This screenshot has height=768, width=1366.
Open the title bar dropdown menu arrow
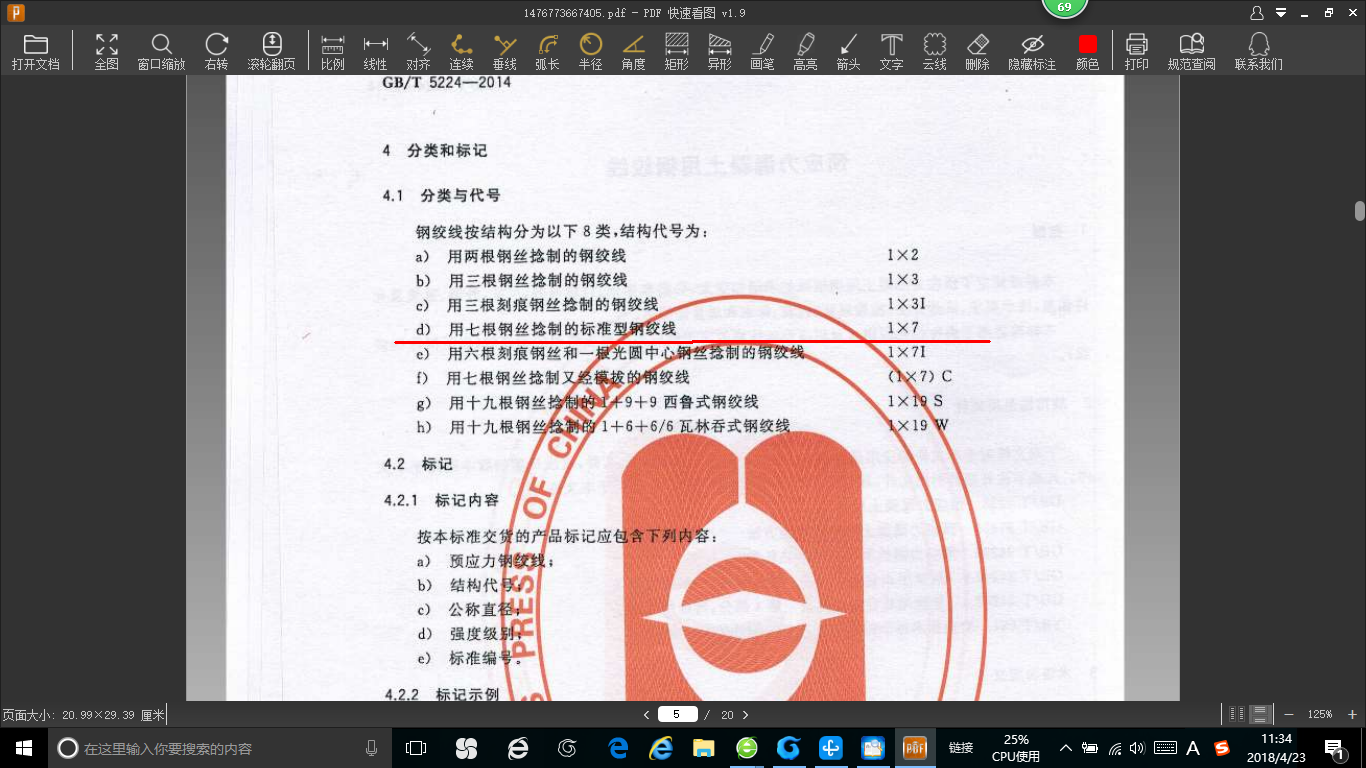coord(1280,13)
